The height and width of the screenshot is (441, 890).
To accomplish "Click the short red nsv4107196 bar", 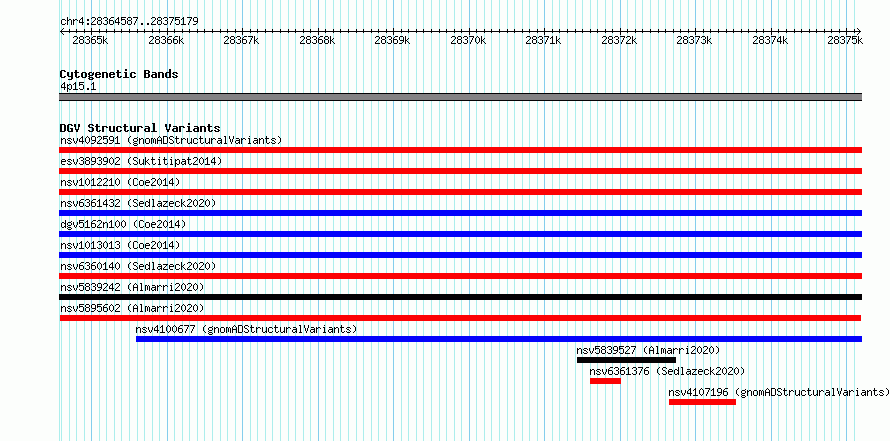I will click(702, 402).
